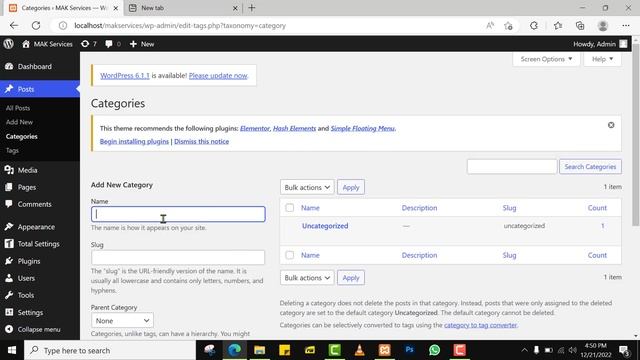Open File Explorer in taskbar

259,350
